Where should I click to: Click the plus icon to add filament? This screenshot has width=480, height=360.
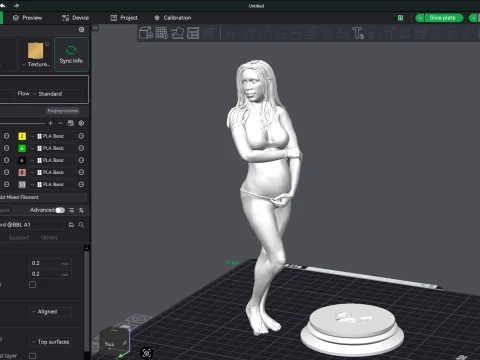[51, 123]
